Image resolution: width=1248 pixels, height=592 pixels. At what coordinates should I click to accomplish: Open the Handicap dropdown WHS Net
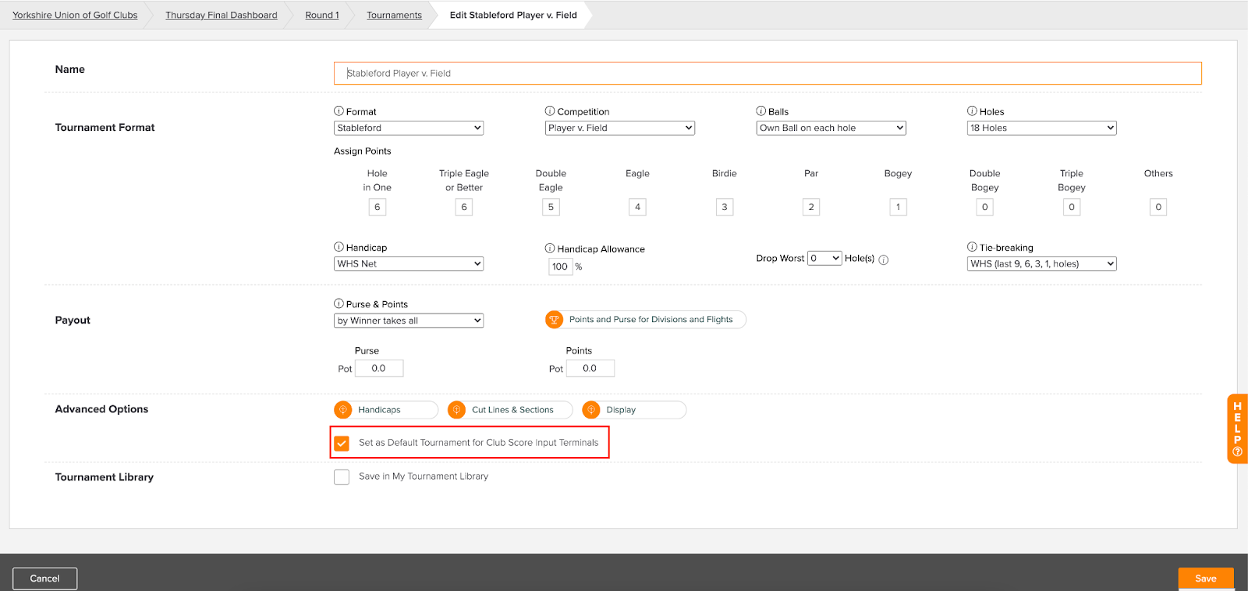pos(409,264)
